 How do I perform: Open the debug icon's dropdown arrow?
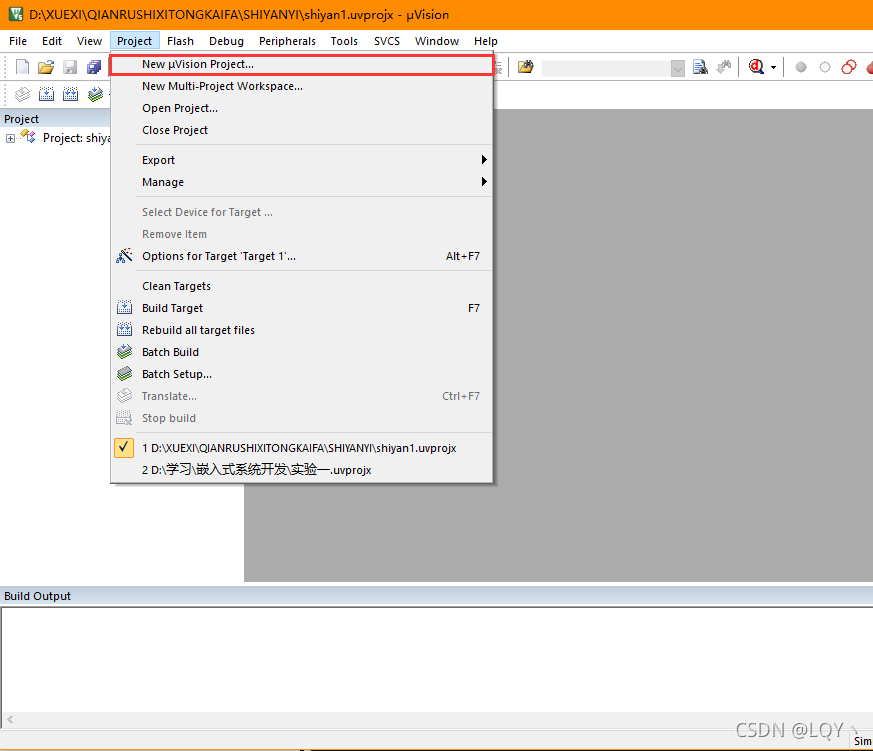[x=773, y=68]
